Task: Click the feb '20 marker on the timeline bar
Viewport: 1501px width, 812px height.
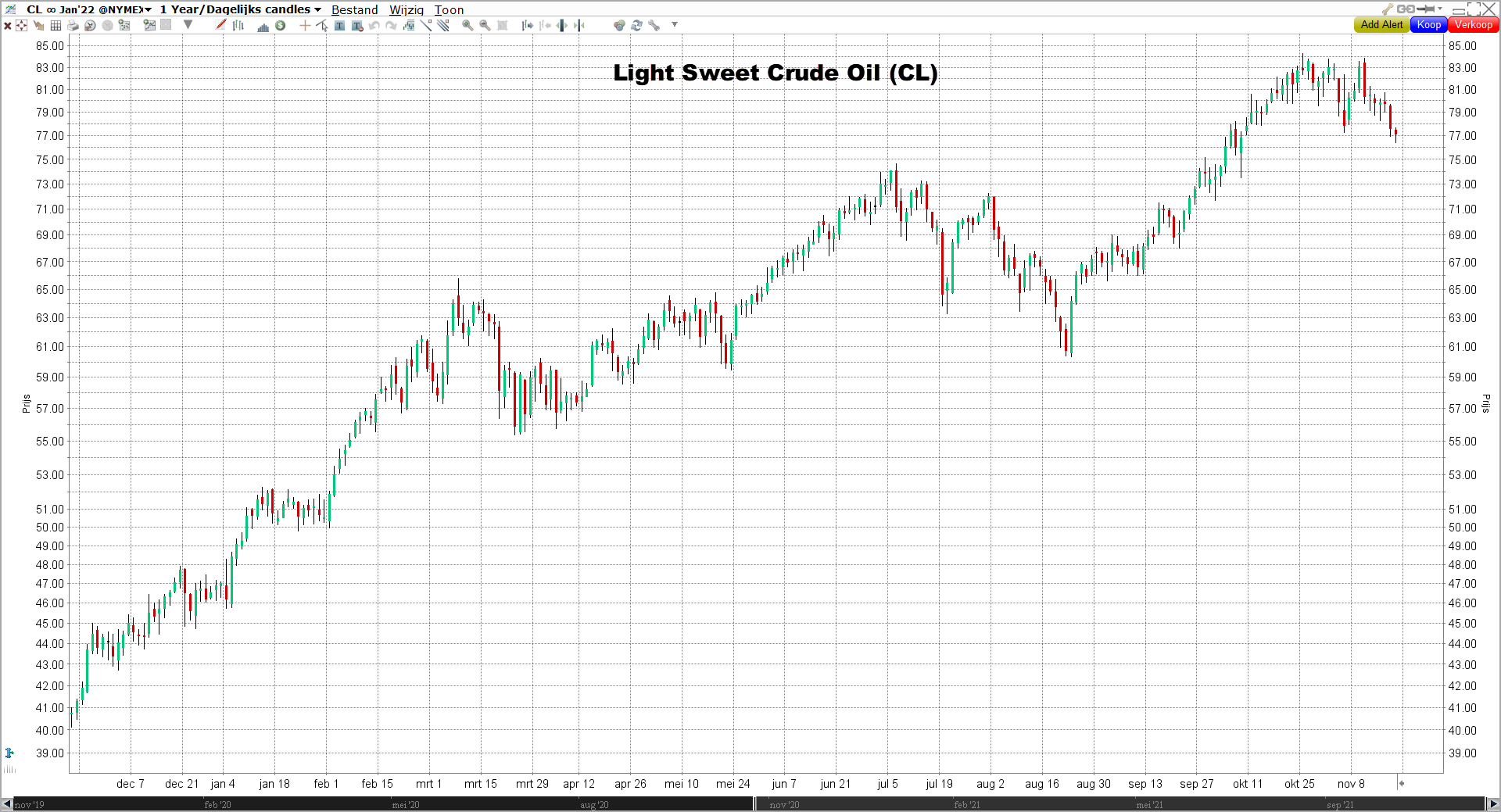Action: click(217, 805)
